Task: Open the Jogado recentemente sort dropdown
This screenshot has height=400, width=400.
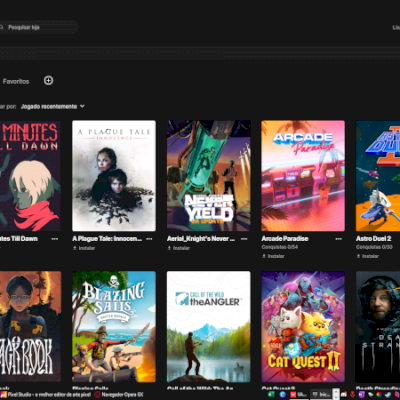Action: 53,106
